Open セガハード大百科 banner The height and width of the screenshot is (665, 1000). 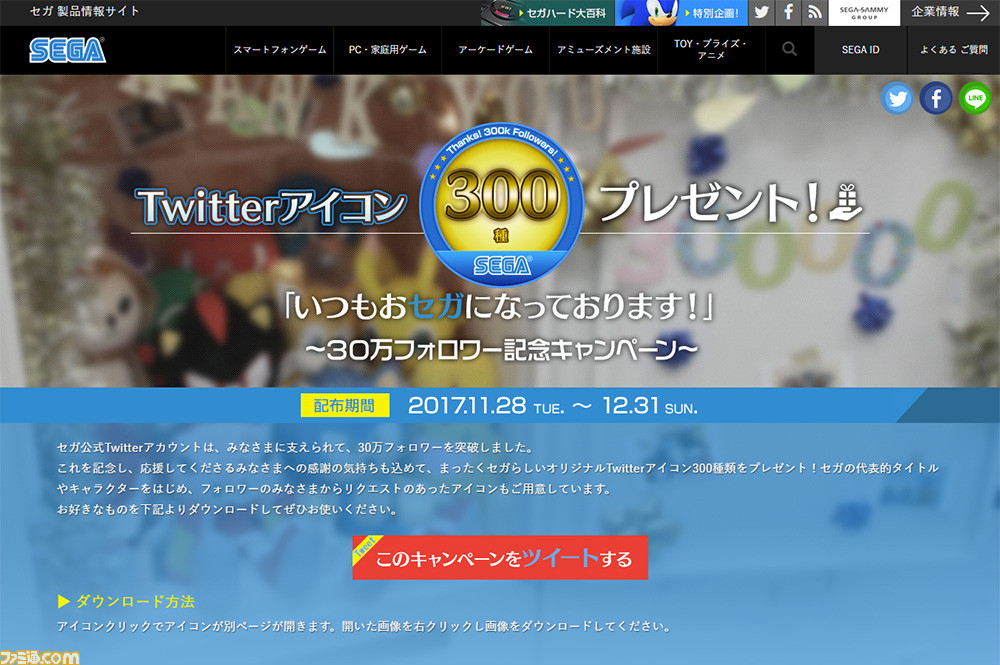pyautogui.click(x=548, y=13)
